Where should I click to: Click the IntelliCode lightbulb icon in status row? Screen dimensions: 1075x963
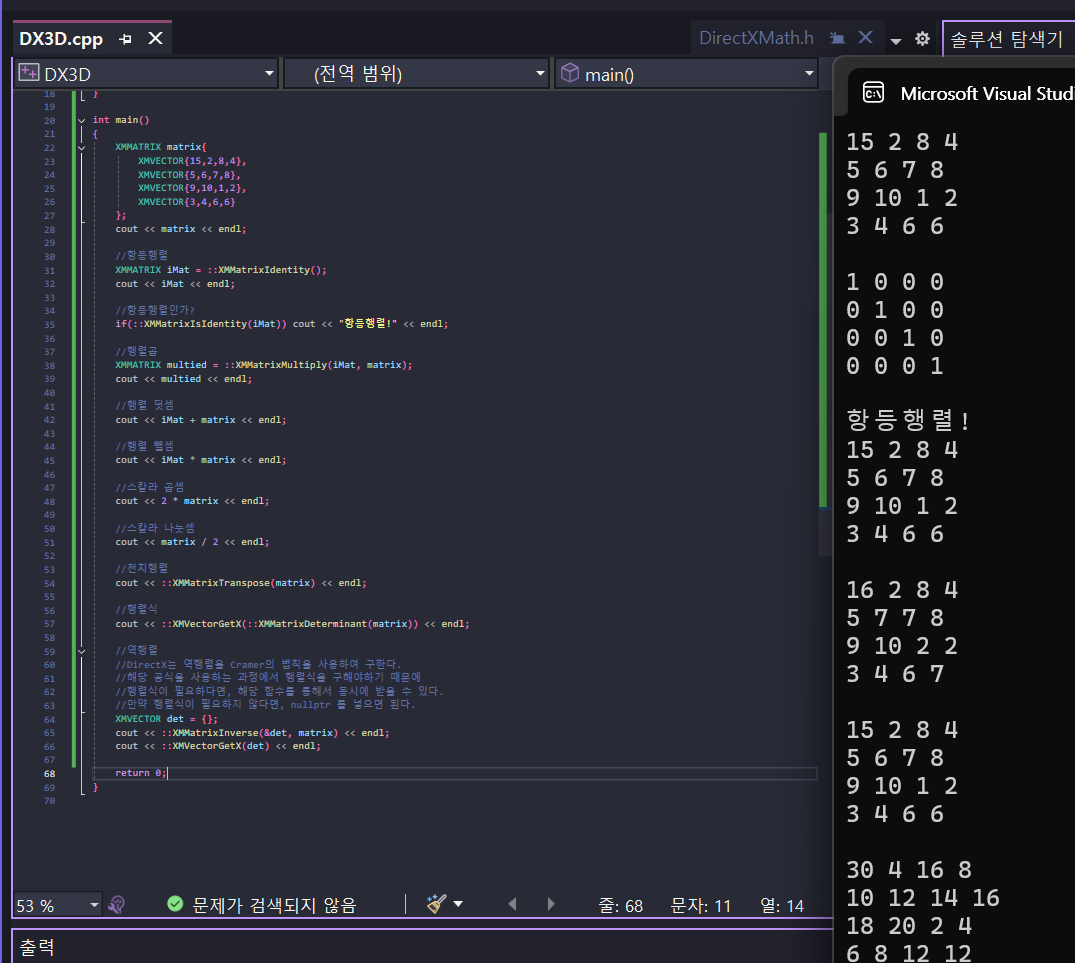point(117,905)
